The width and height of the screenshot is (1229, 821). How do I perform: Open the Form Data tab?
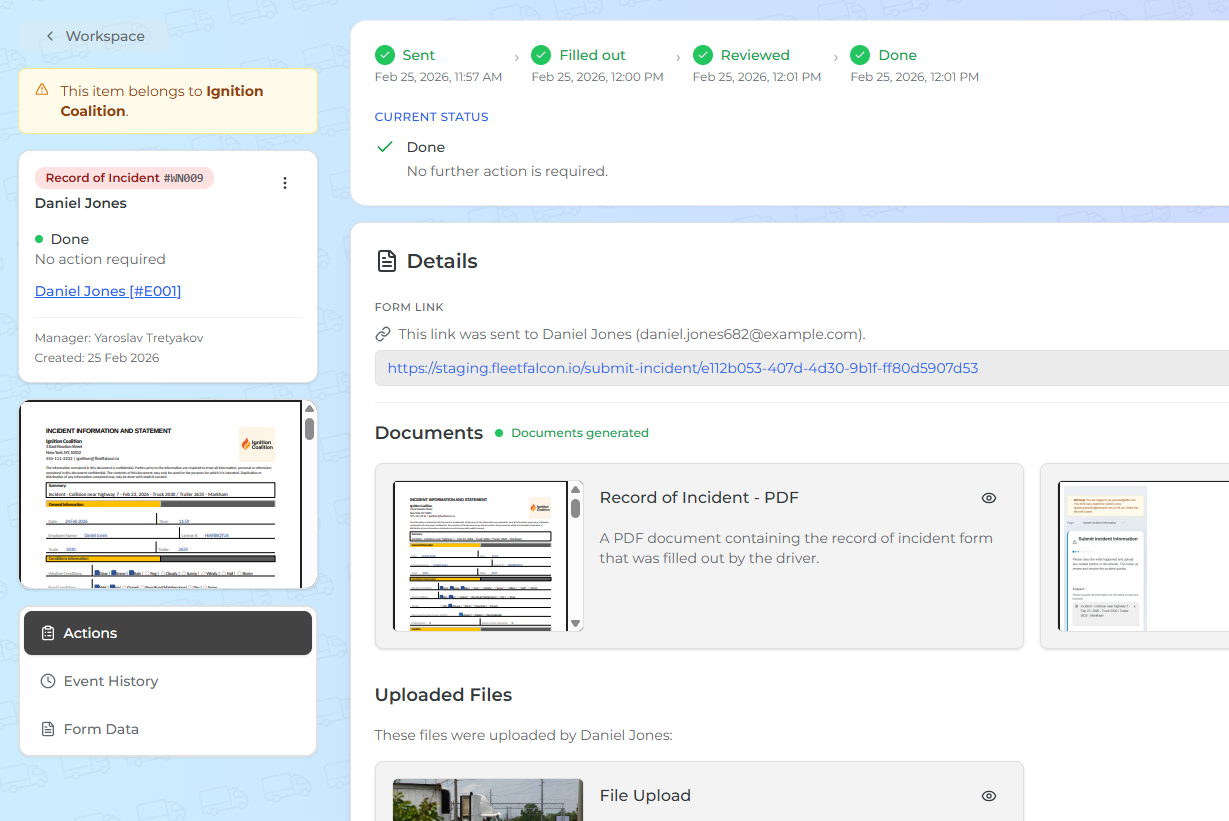[x=168, y=729]
